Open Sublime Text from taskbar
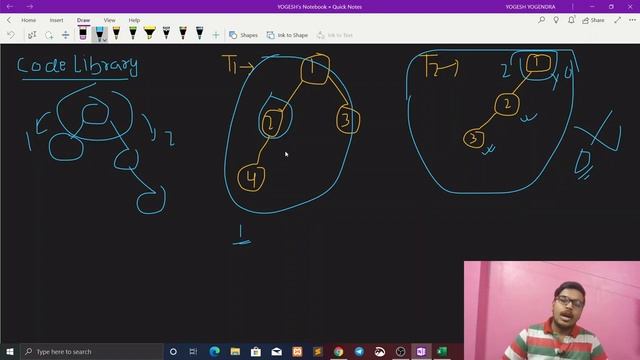640x360 pixels. tap(318, 351)
